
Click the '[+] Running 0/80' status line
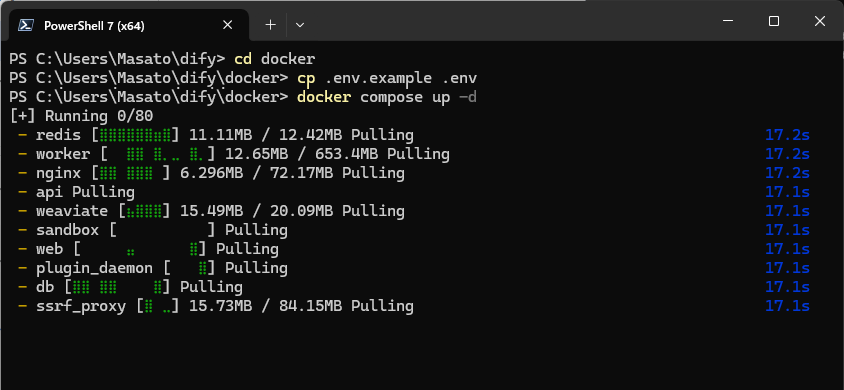(81, 116)
